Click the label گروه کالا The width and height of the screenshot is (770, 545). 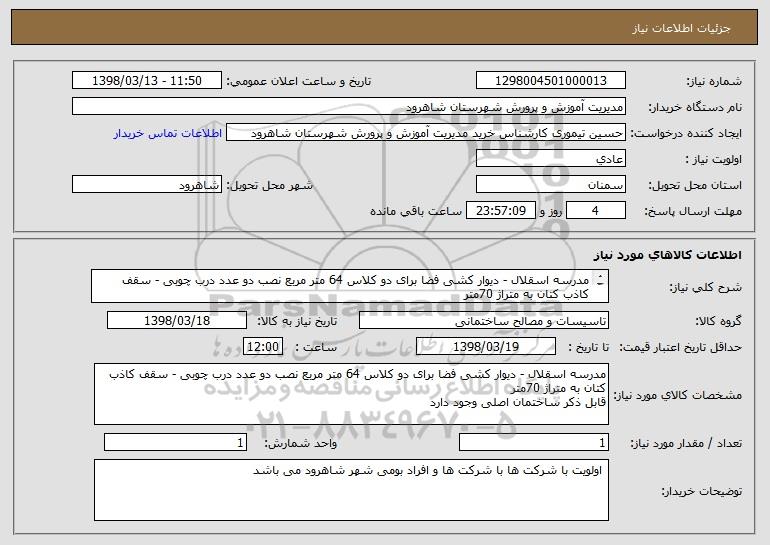pos(718,322)
